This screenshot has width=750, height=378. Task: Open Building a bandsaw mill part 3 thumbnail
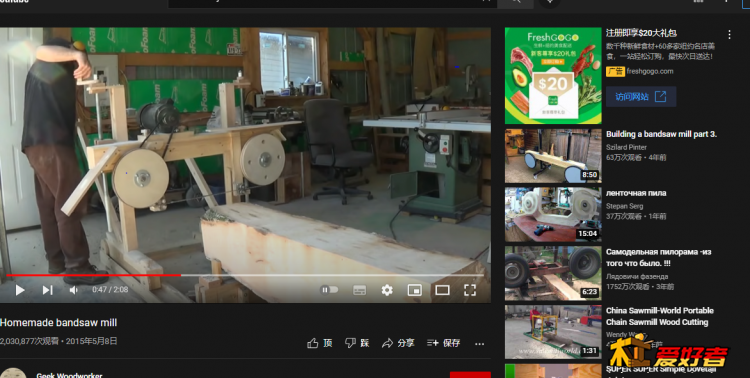tap(553, 156)
